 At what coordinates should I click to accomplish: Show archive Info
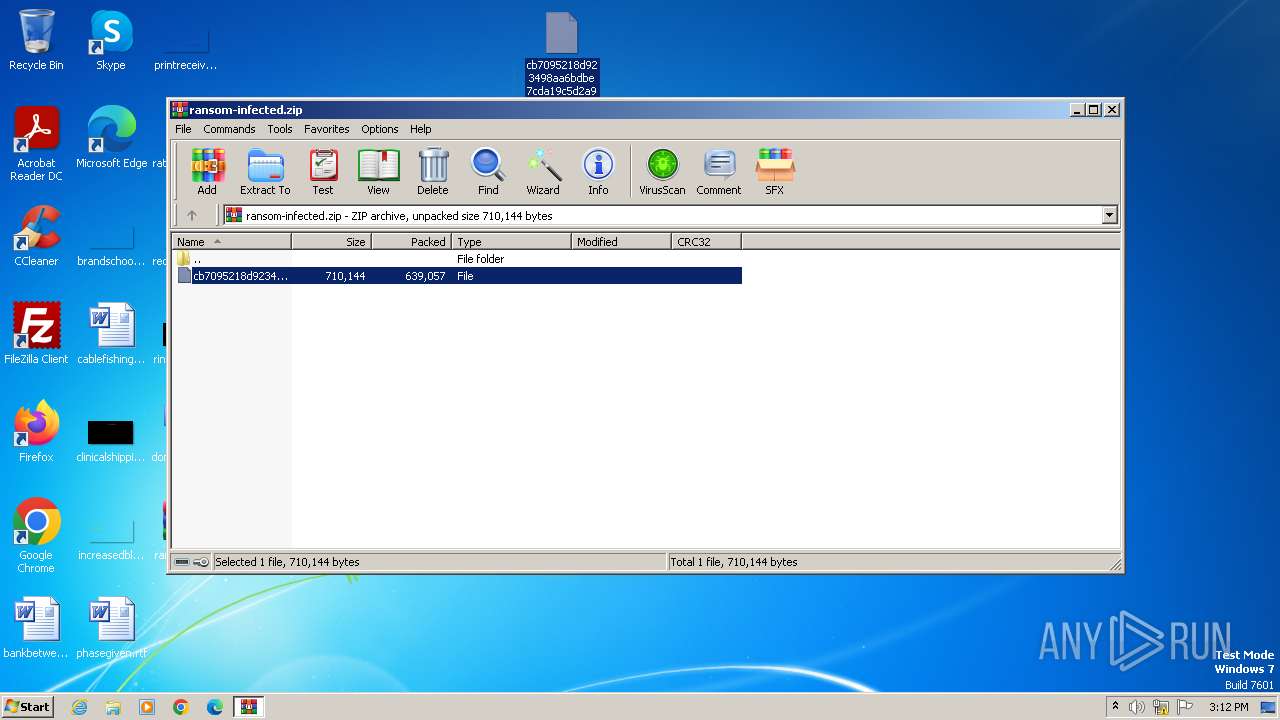pos(598,172)
